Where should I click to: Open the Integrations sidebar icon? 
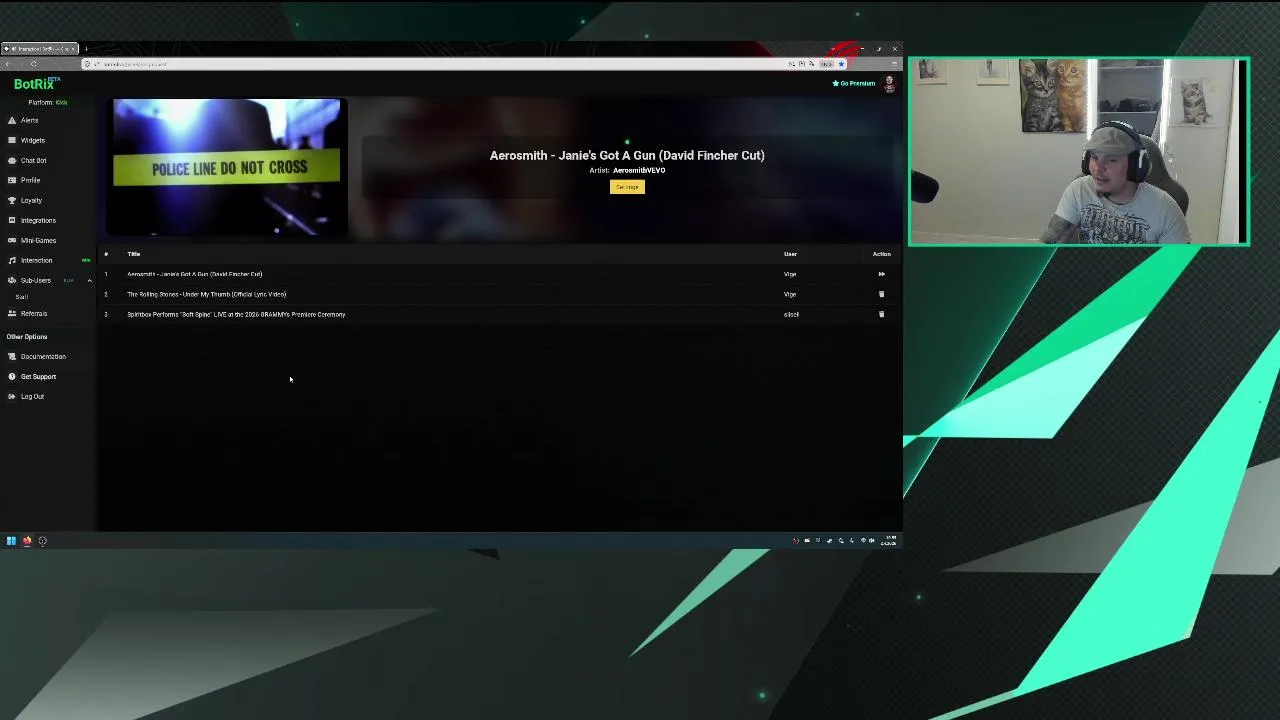(11, 220)
